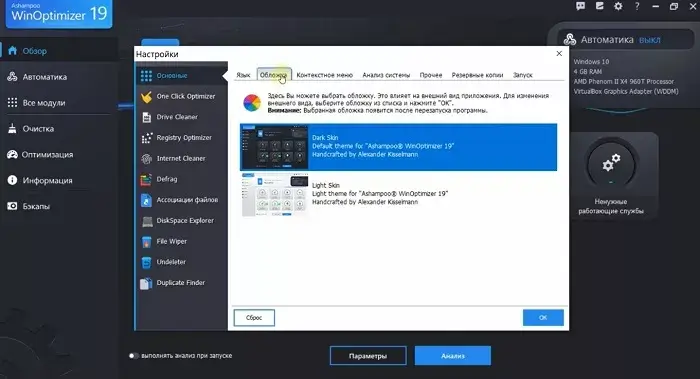Open the help question mark icon

pyautogui.click(x=637, y=6)
